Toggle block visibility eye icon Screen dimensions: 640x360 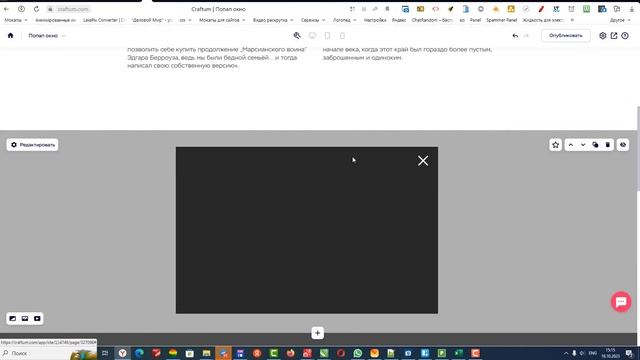coord(623,145)
